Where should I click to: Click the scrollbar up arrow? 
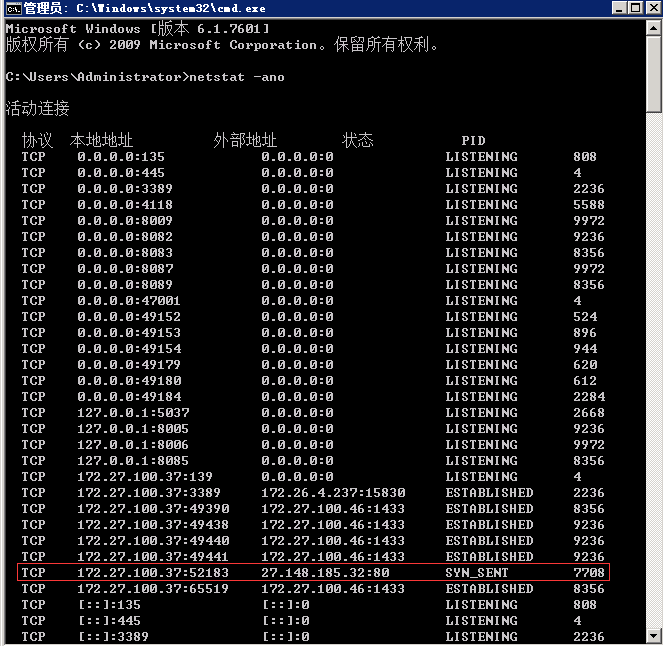tap(653, 26)
